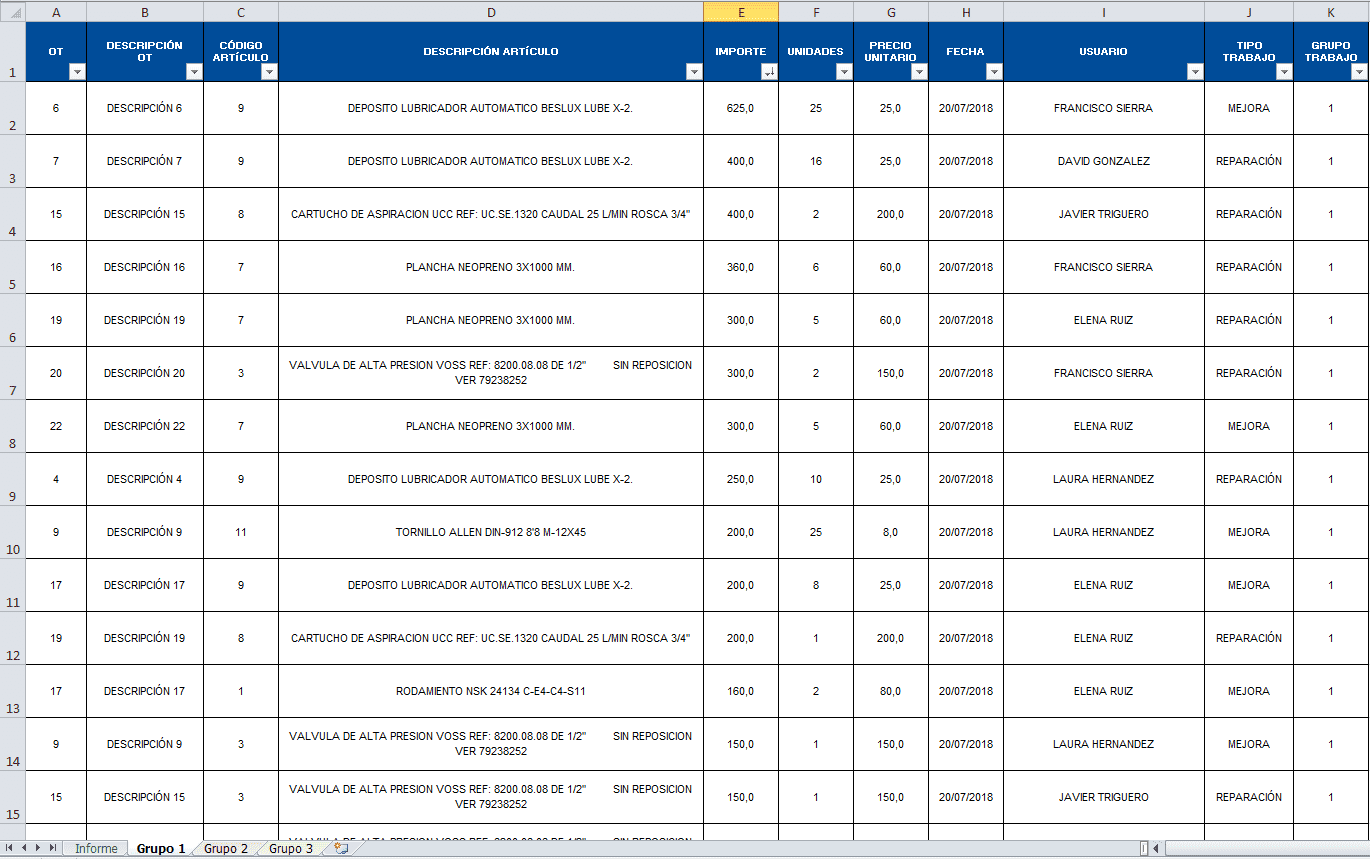Open the UNIDADES filter dropdown
The image size is (1370, 859).
[844, 72]
